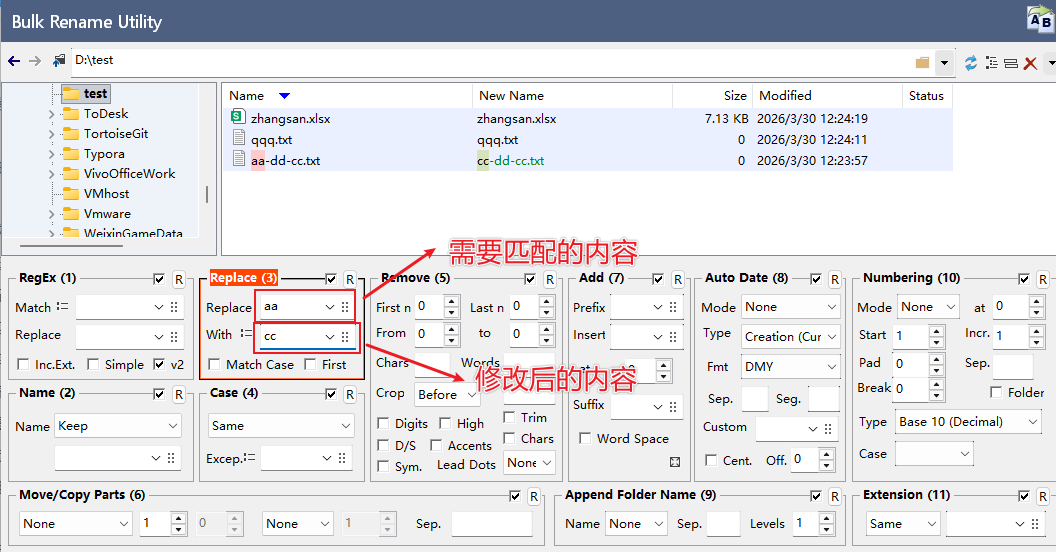Viewport: 1056px width, 552px height.
Task: Check the Digits option in Remove
Action: click(384, 424)
